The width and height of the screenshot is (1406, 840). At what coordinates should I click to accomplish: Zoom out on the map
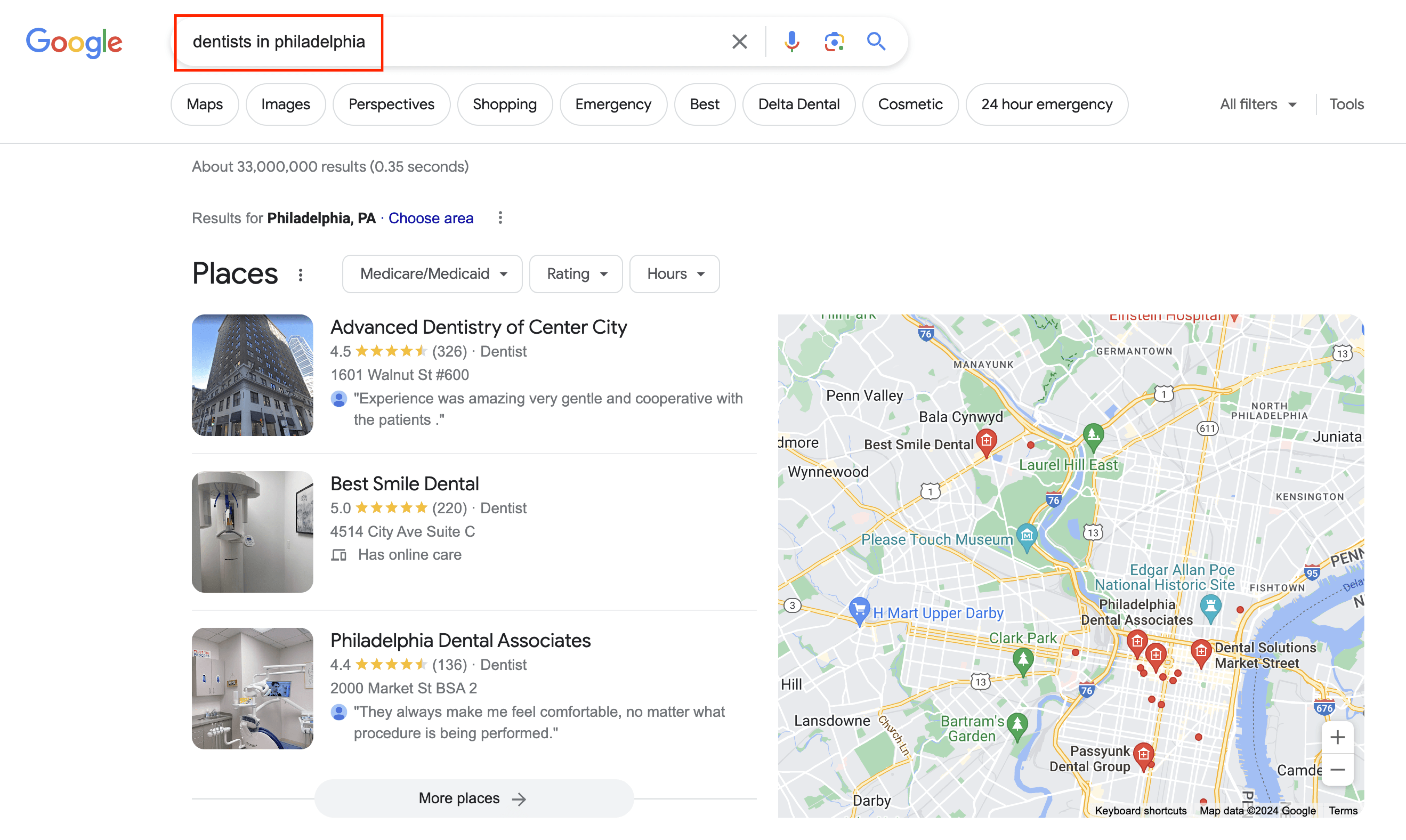[x=1337, y=770]
